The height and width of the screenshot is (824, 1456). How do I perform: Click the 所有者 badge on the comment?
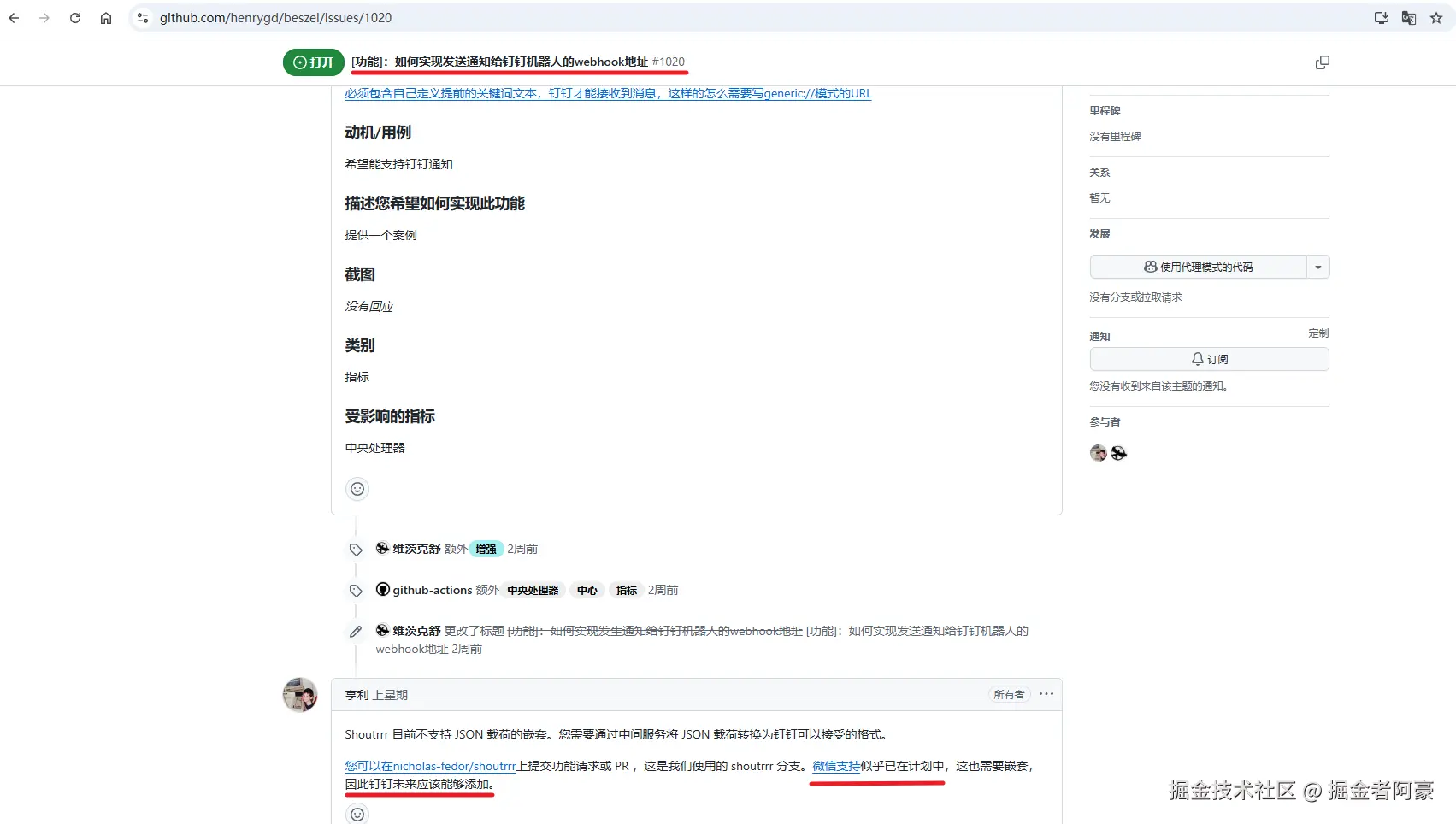(x=1009, y=695)
